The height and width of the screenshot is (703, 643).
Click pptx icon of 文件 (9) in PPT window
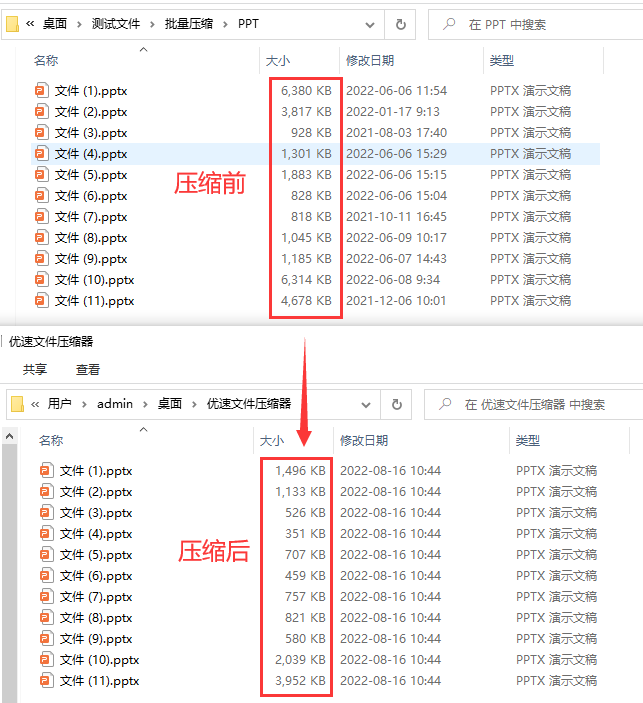tap(41, 259)
